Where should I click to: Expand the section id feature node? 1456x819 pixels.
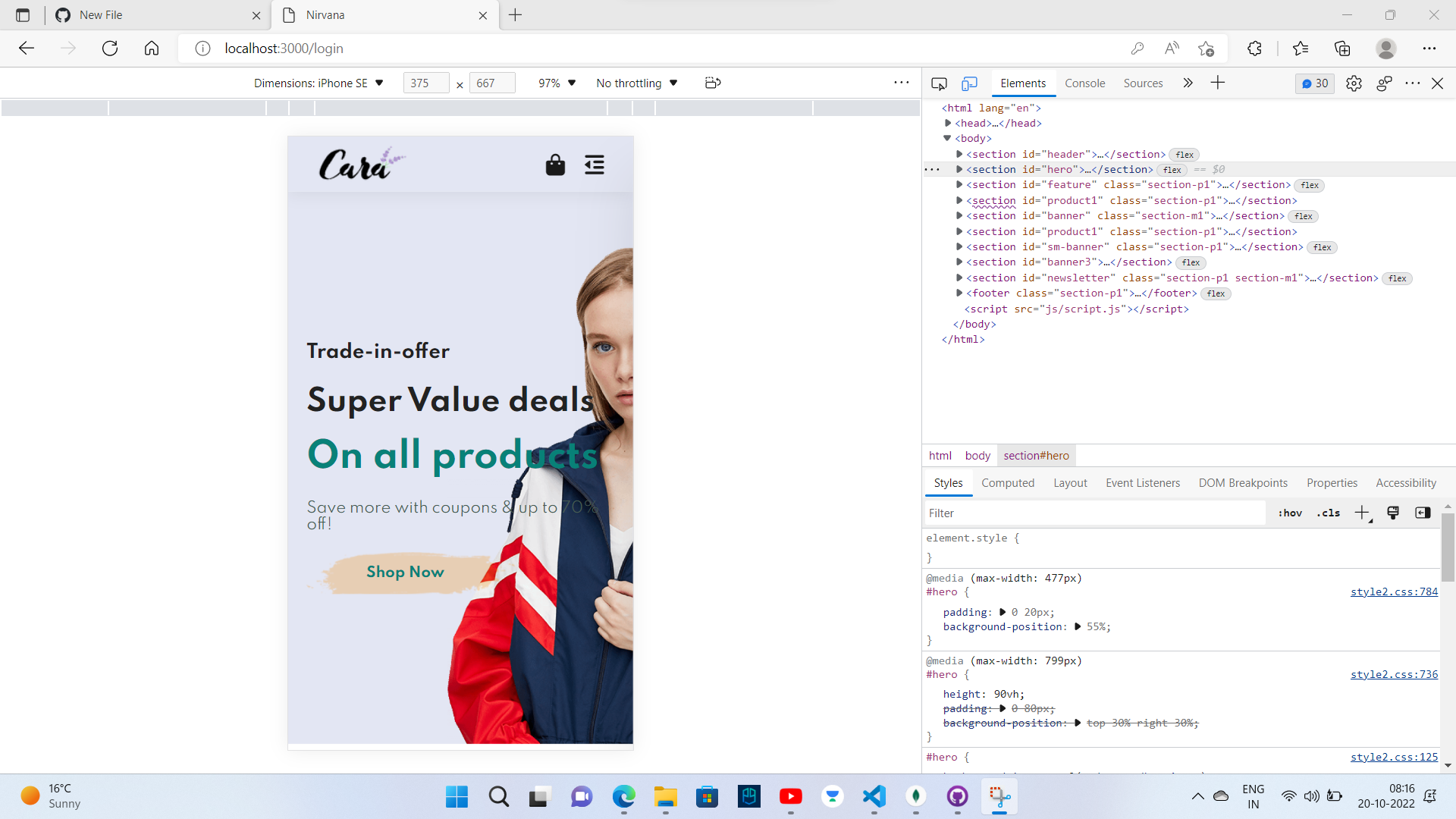tap(959, 184)
